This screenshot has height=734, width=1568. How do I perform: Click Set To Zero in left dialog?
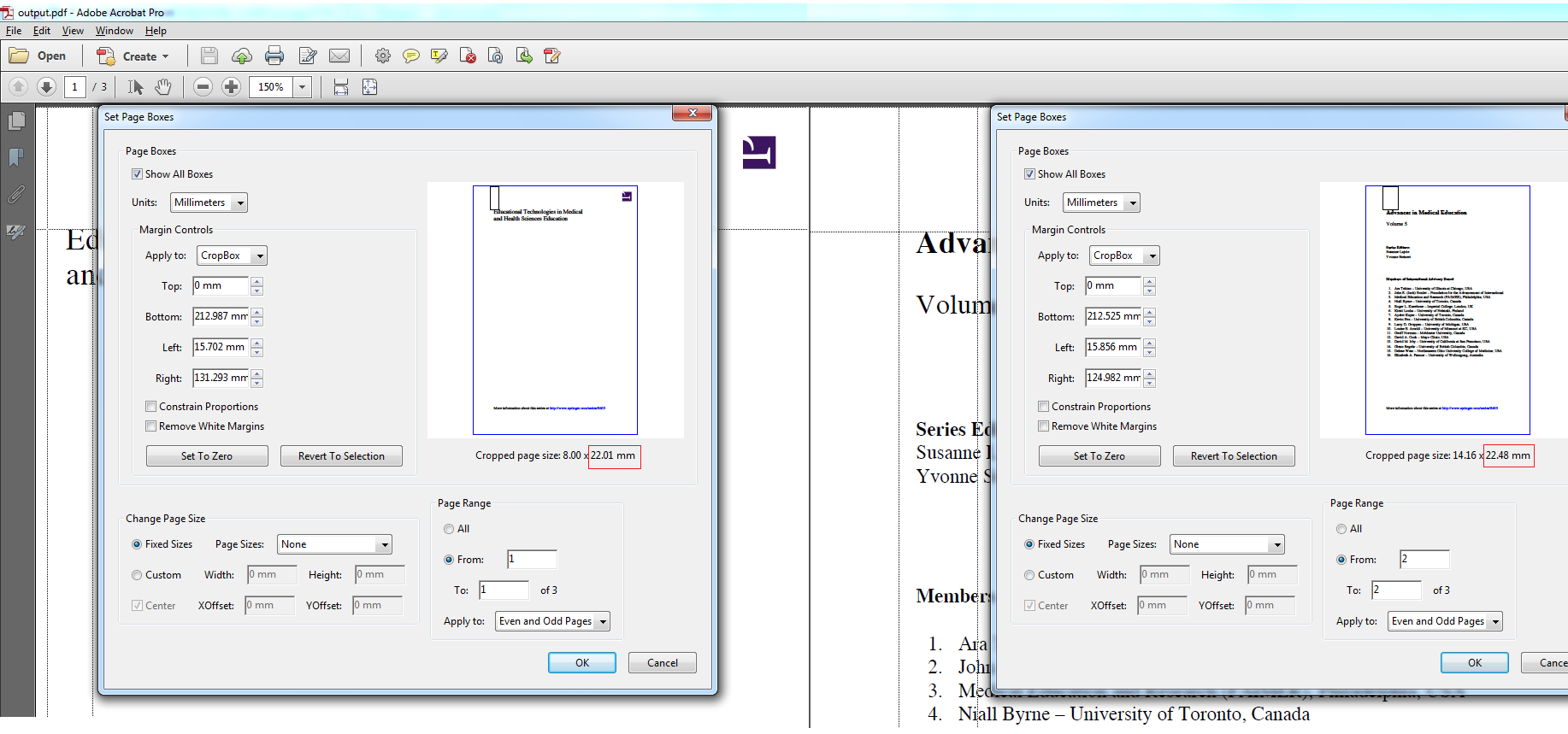pos(207,456)
